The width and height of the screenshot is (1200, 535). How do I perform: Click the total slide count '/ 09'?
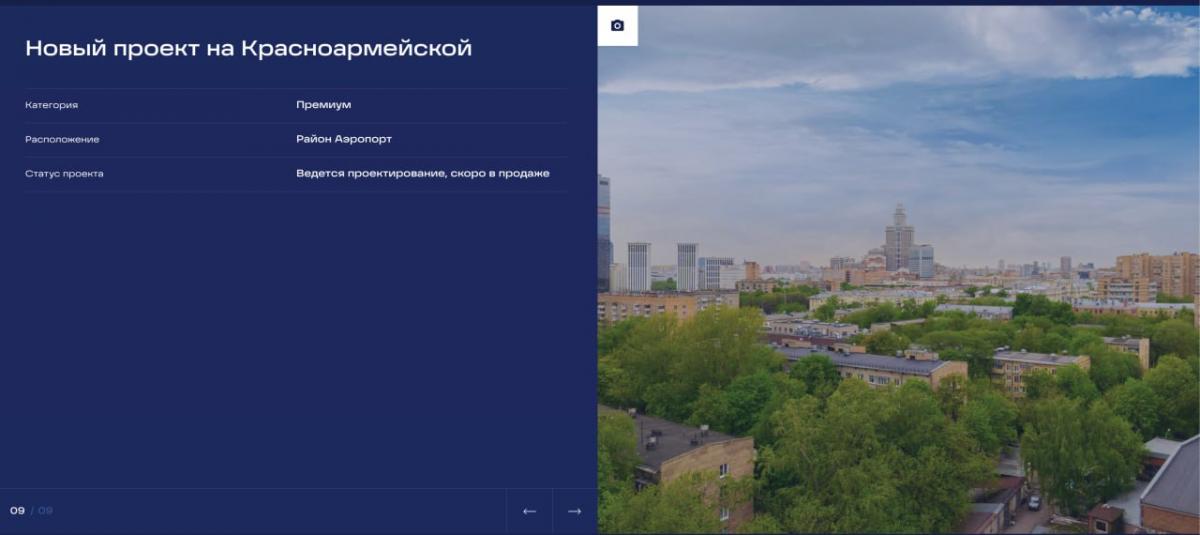(42, 511)
